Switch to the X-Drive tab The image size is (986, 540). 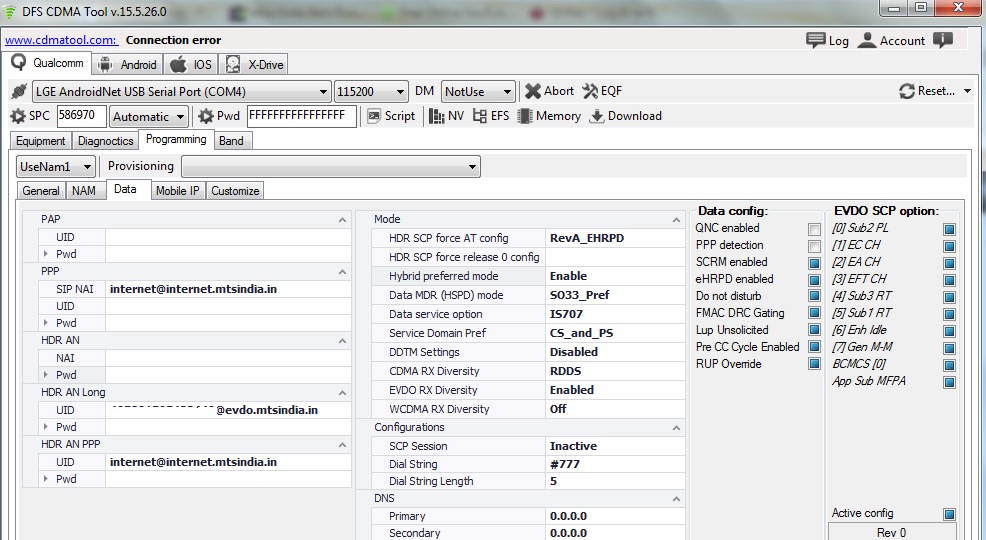[x=253, y=65]
